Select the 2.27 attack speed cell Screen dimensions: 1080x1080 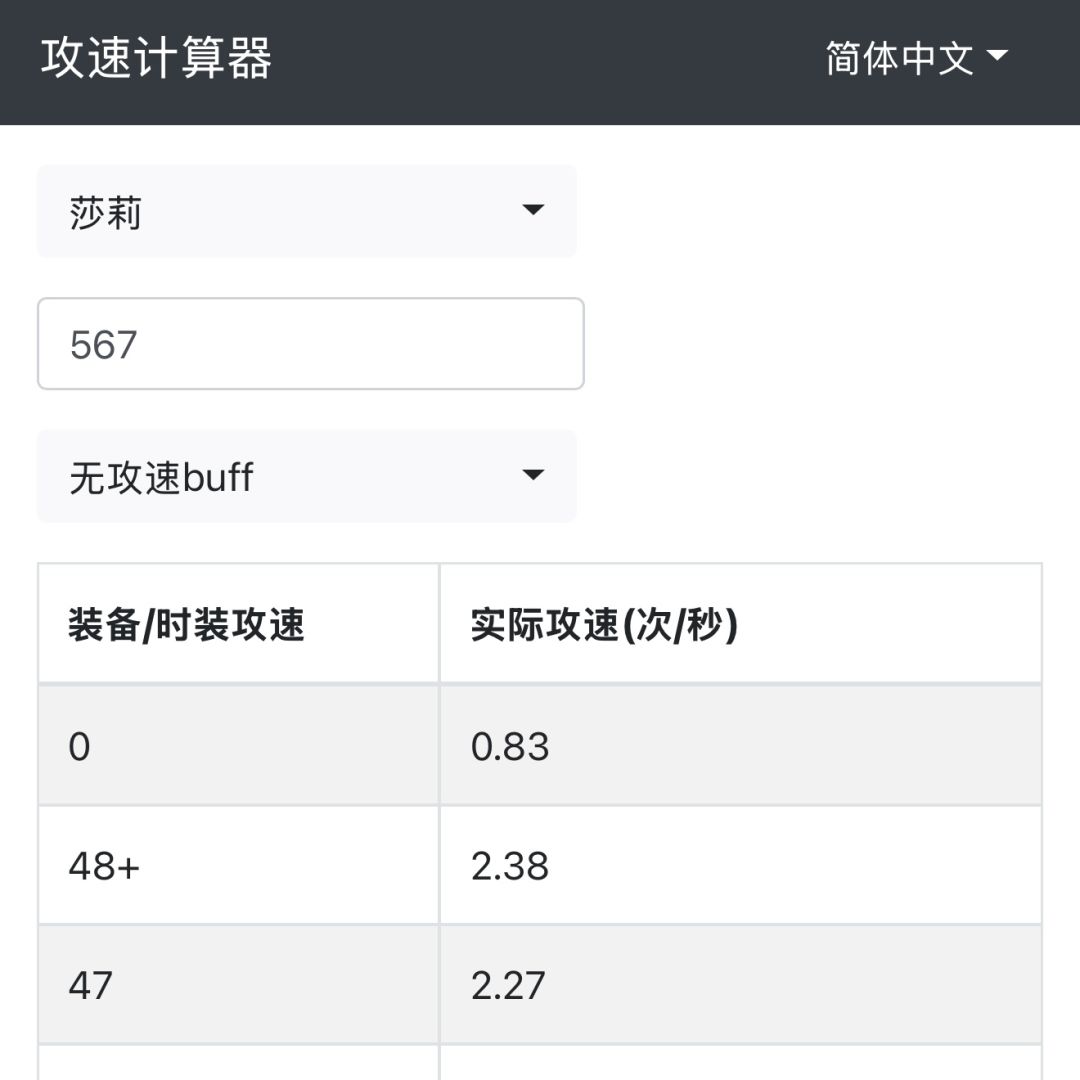click(x=740, y=985)
